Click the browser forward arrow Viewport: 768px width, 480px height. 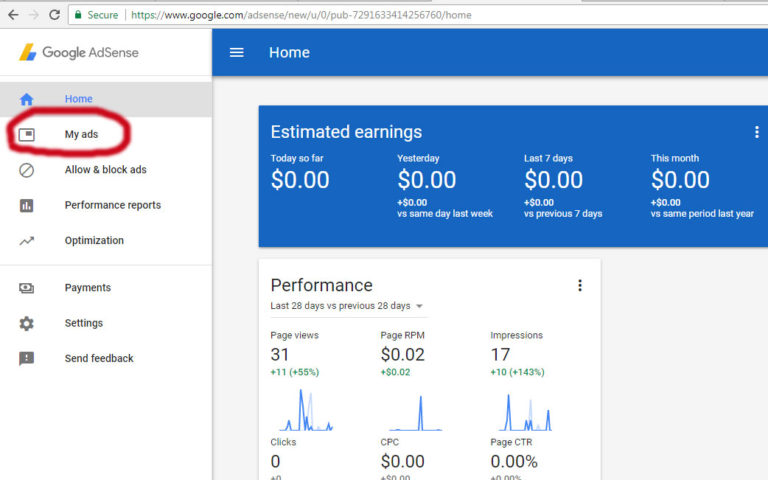tap(34, 15)
